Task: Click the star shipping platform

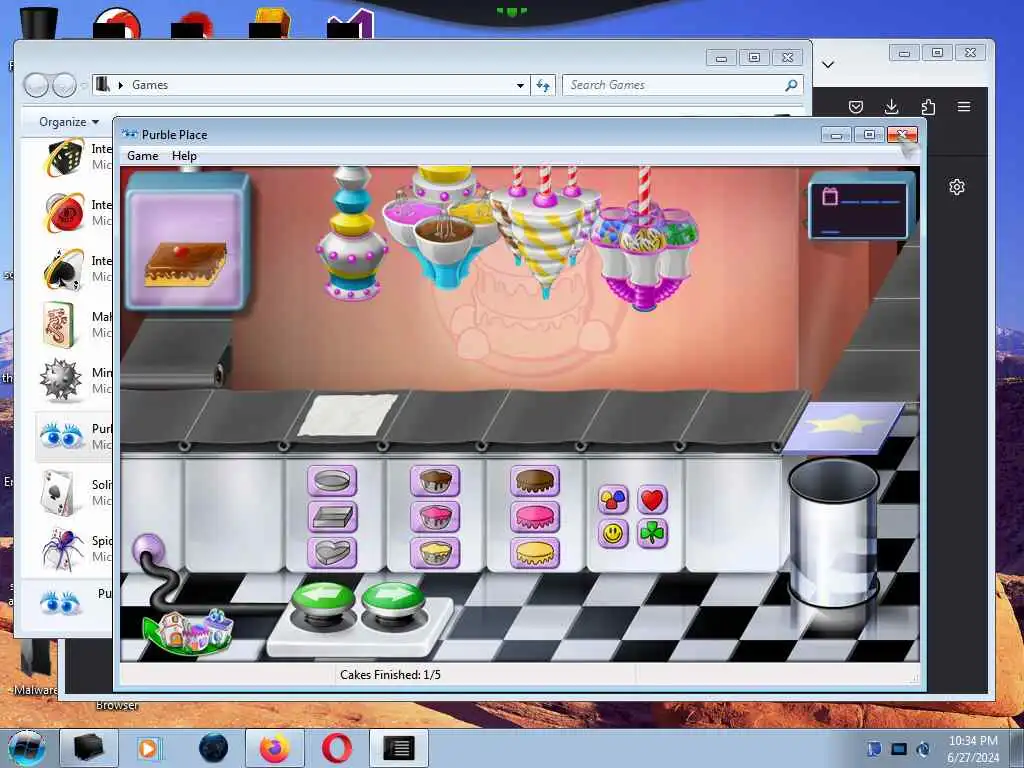Action: (x=845, y=427)
